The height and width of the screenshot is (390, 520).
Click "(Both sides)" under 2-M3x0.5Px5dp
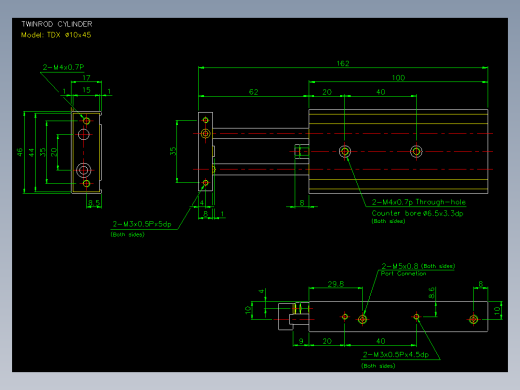pyautogui.click(x=127, y=235)
